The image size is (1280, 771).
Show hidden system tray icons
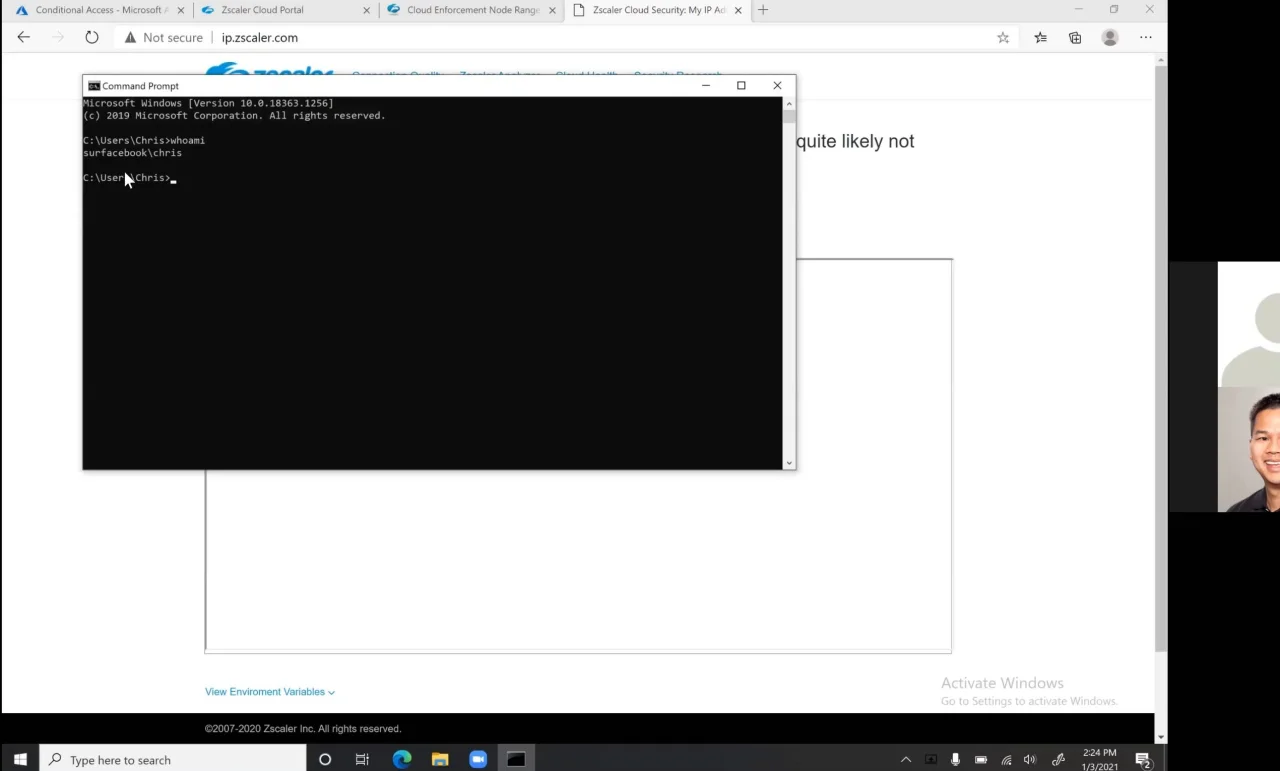click(906, 759)
